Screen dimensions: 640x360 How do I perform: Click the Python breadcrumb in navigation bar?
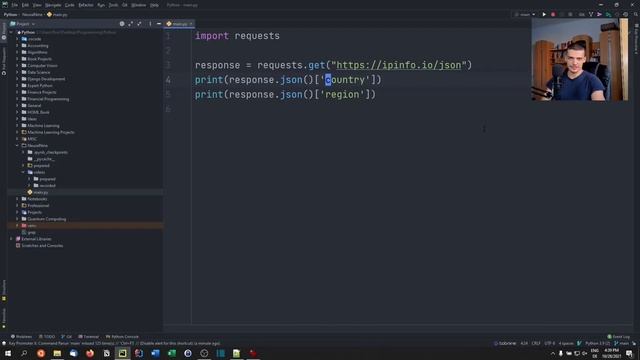click(10, 14)
